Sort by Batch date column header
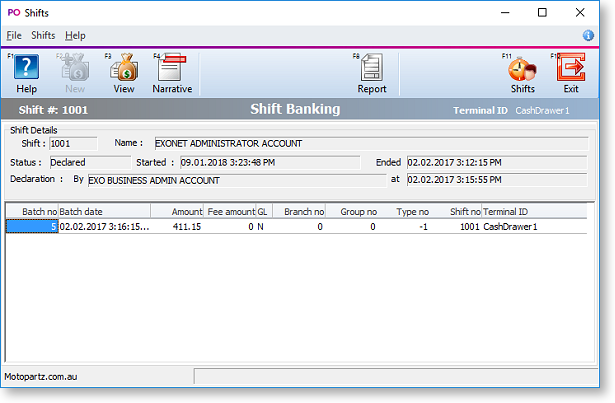 pos(104,212)
